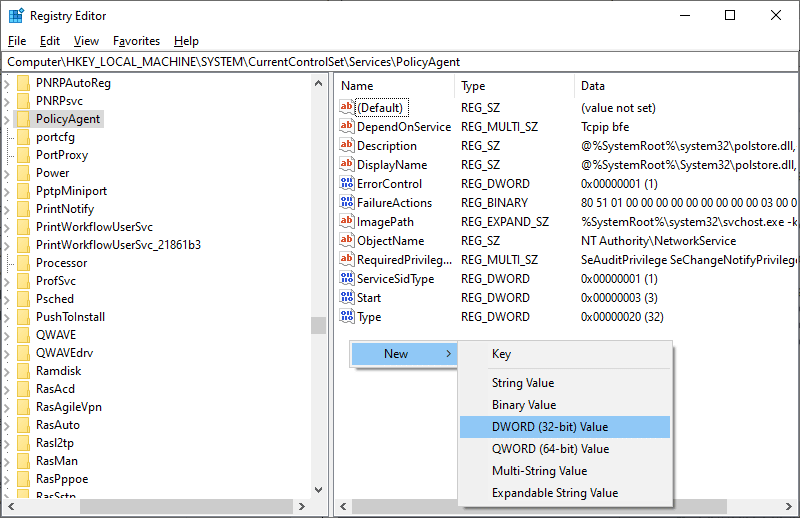The width and height of the screenshot is (800, 518).
Task: Click the DisplayName string value icon
Action: pyautogui.click(x=347, y=164)
